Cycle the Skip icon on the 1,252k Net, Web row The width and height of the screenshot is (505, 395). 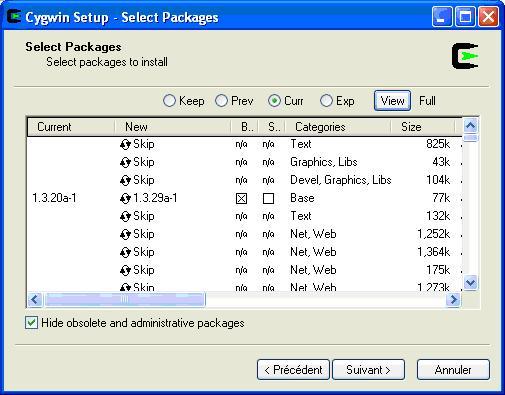(125, 235)
